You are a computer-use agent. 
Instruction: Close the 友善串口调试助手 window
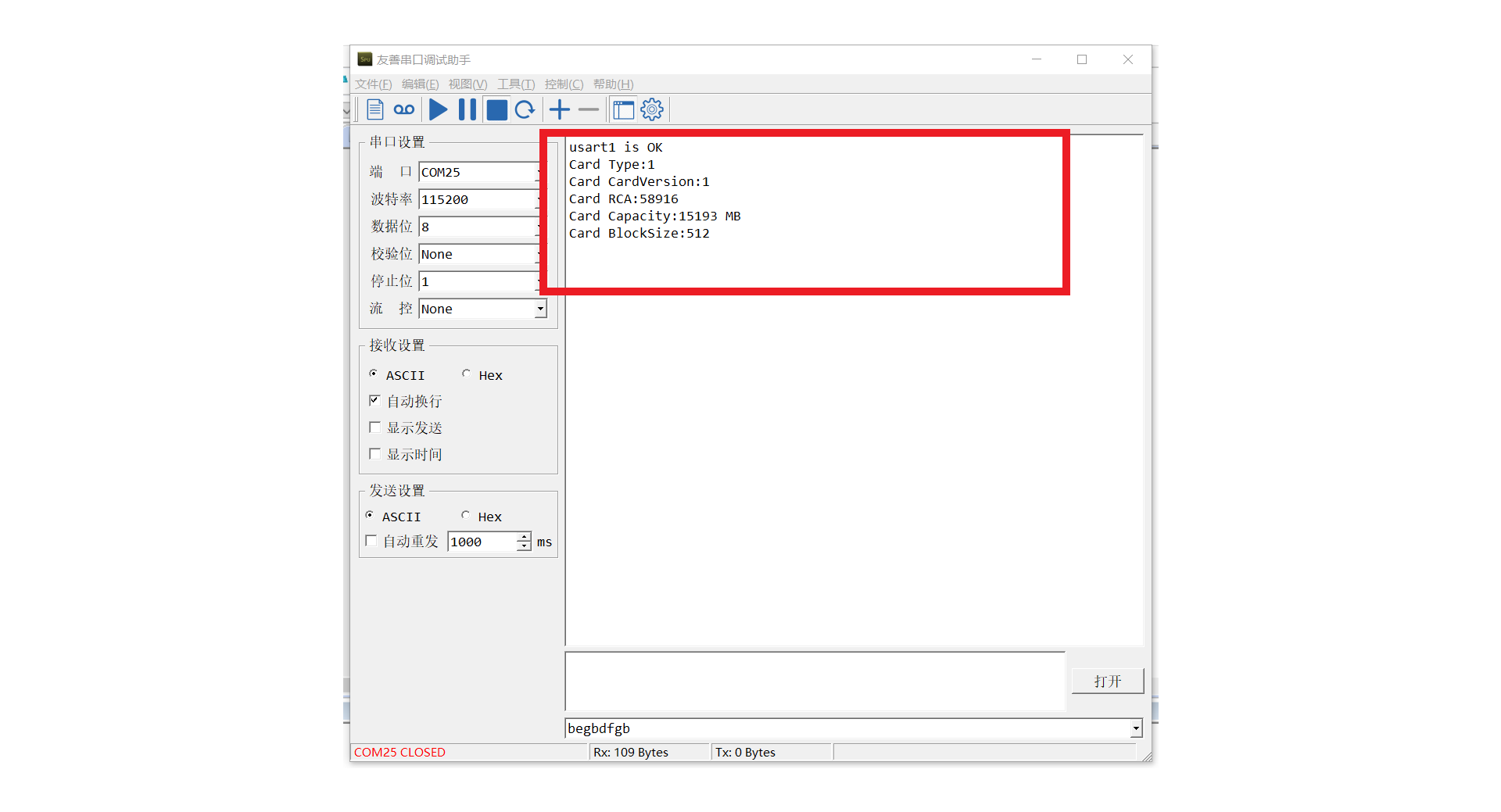click(1128, 59)
